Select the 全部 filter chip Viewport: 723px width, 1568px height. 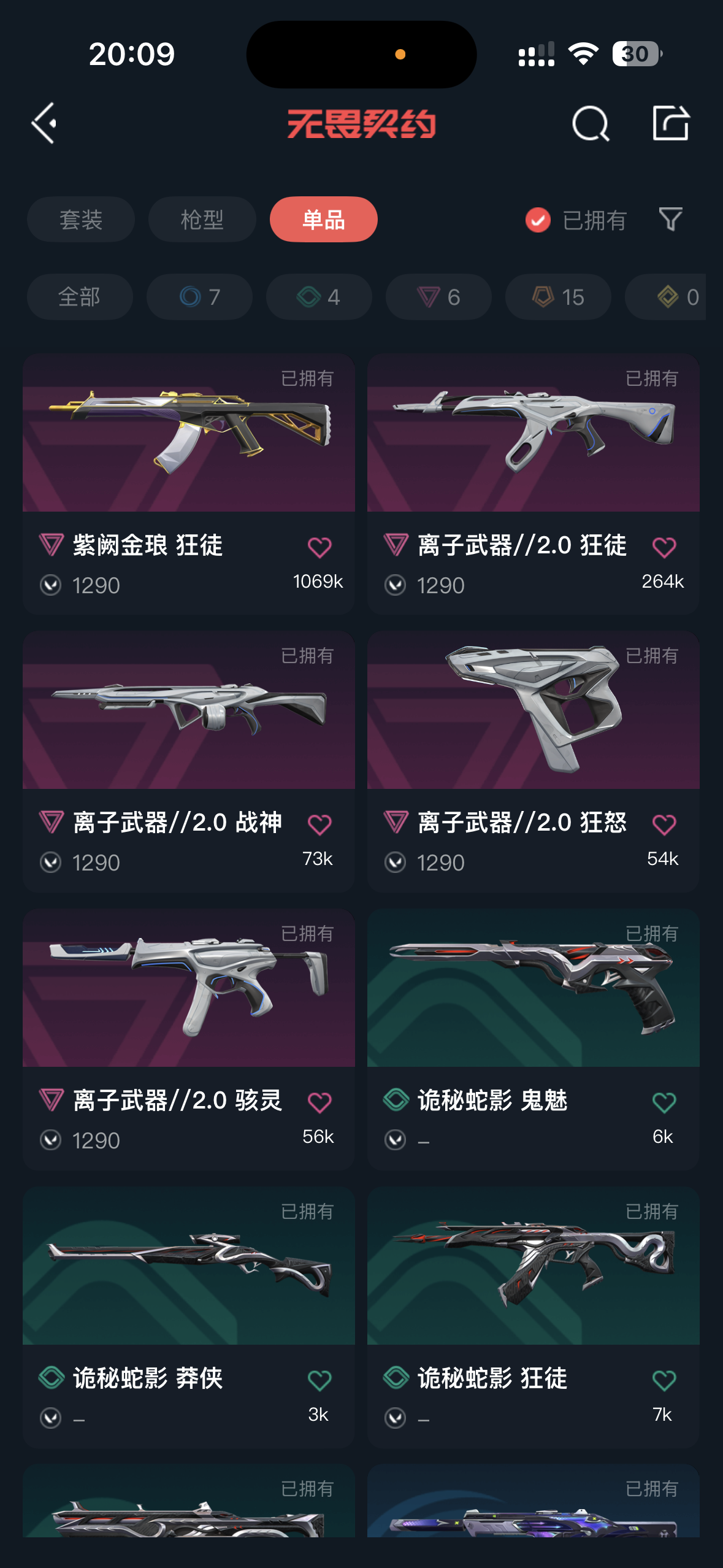pyautogui.click(x=80, y=297)
